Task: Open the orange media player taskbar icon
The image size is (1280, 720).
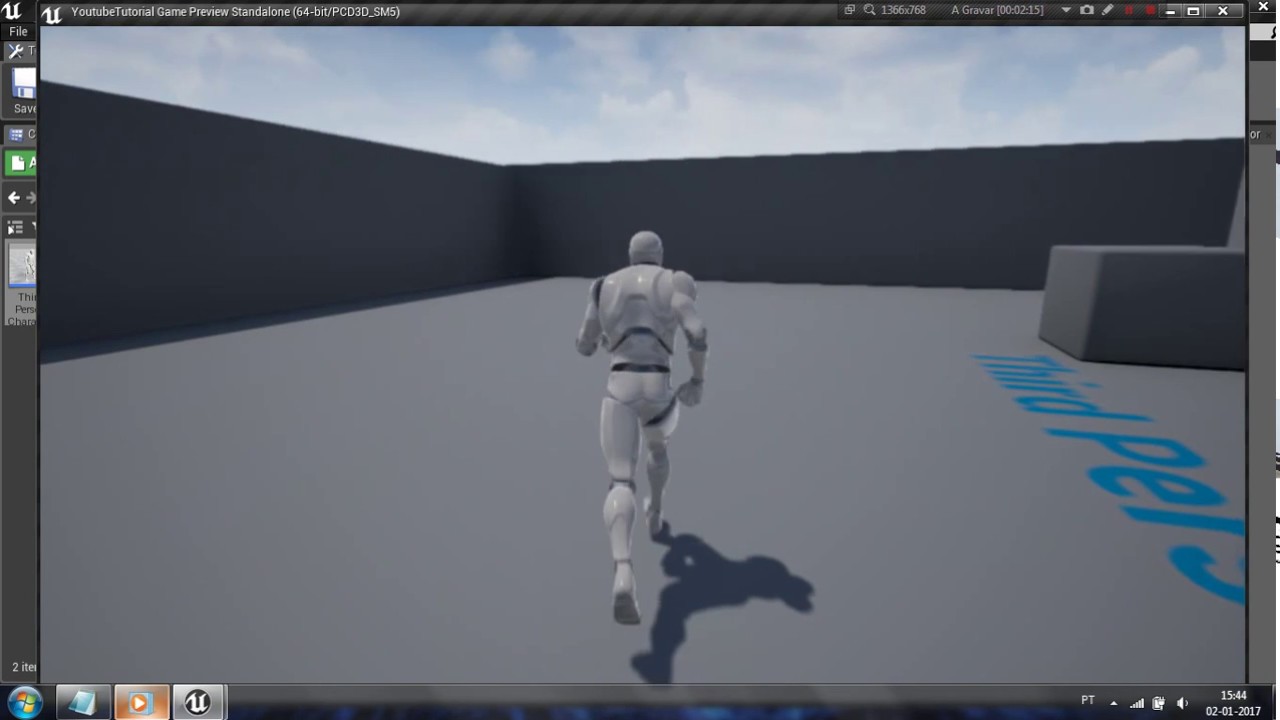Action: [140, 703]
